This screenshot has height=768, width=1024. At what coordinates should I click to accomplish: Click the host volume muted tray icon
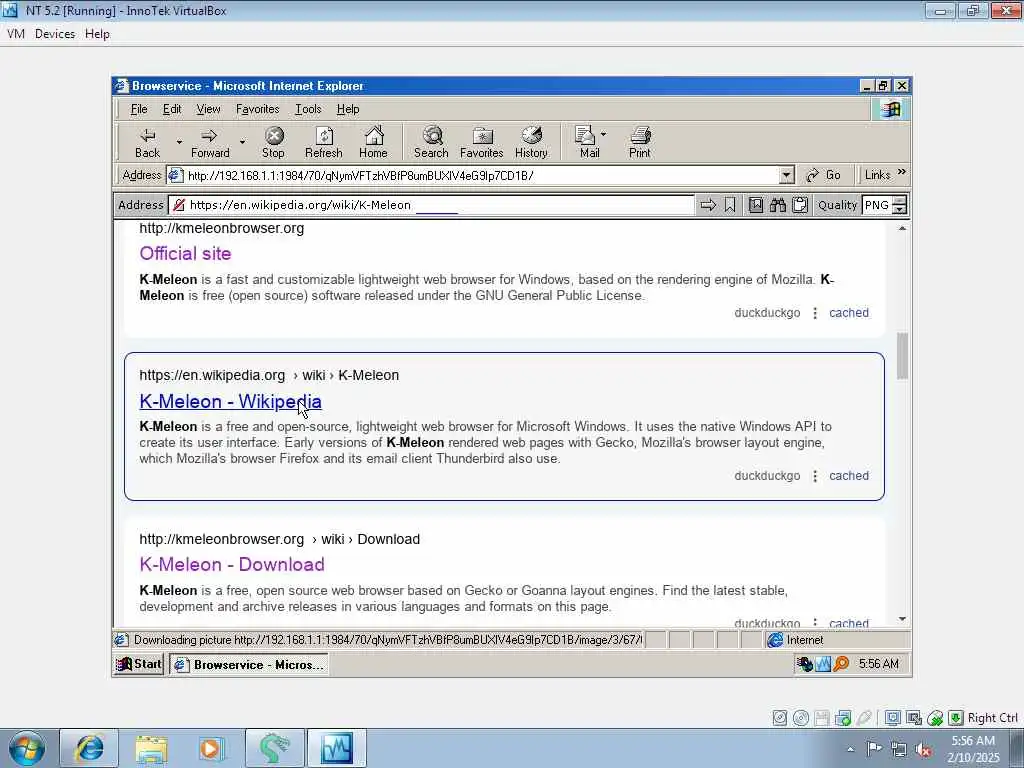pos(923,750)
